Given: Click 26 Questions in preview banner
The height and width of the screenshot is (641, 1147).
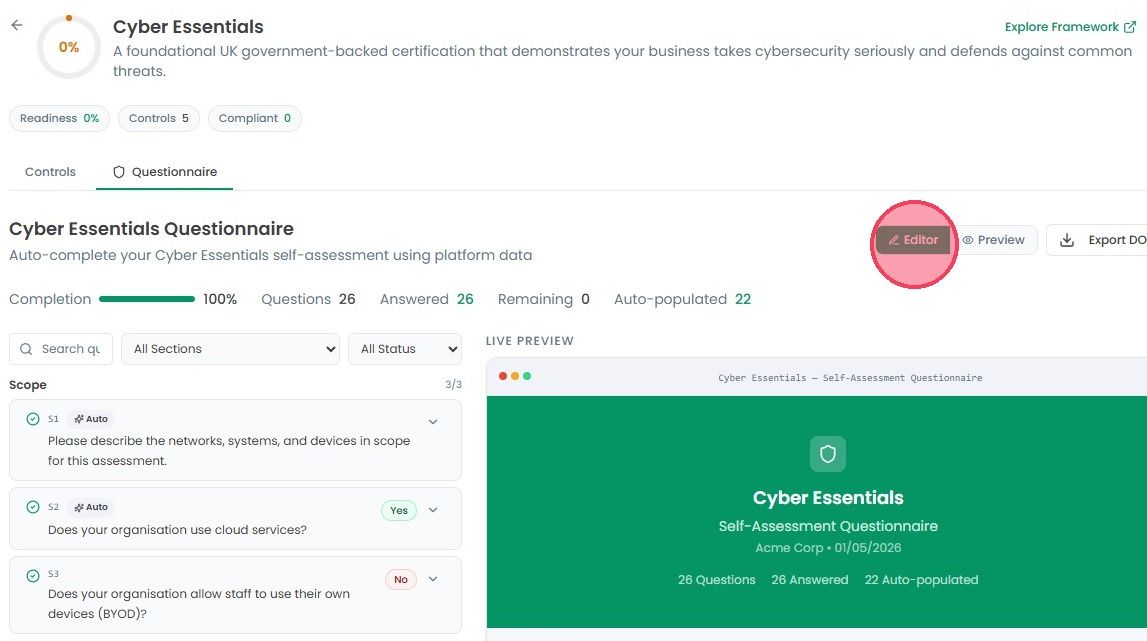Looking at the screenshot, I should pyautogui.click(x=716, y=580).
